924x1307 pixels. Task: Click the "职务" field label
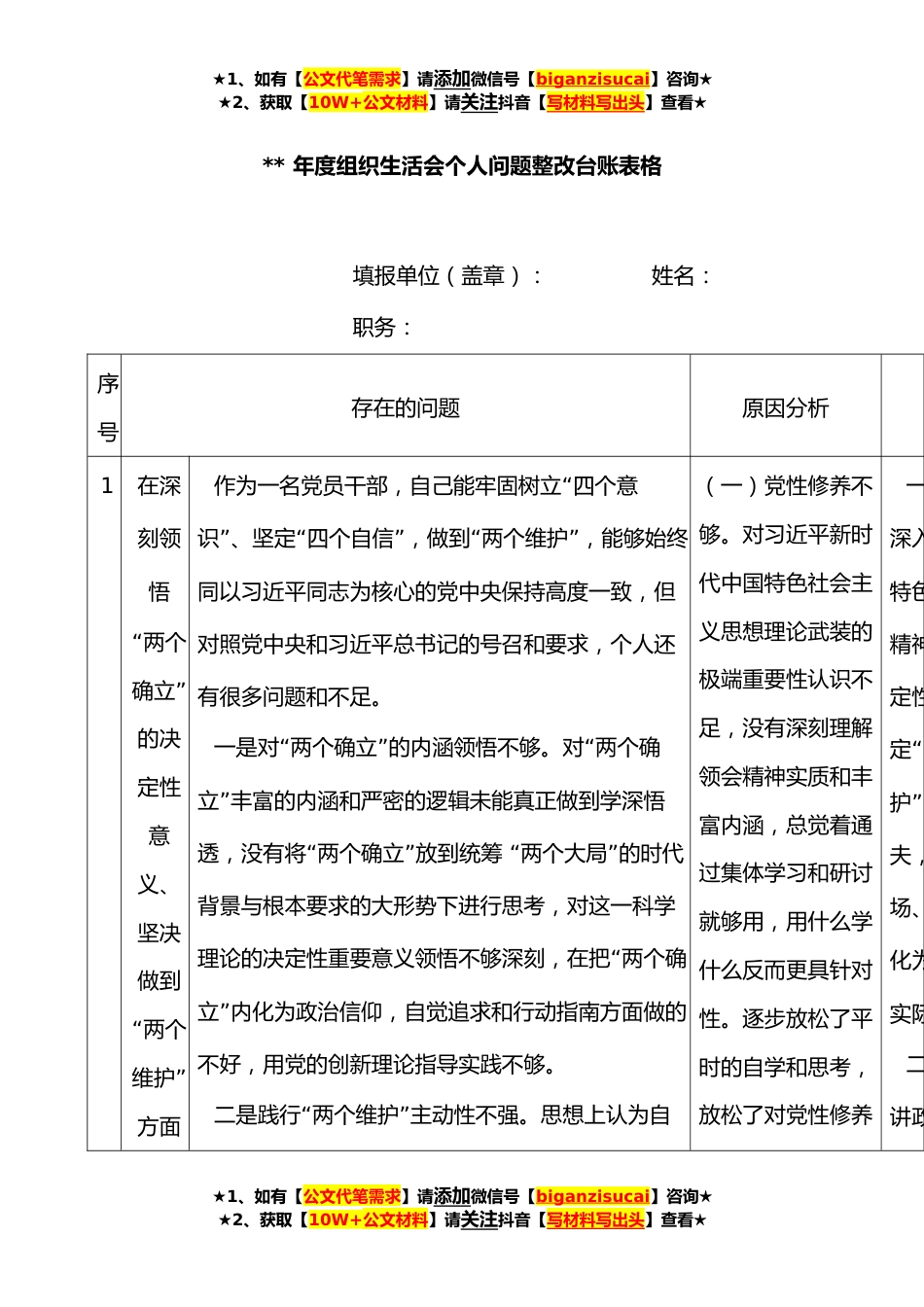pyautogui.click(x=381, y=328)
